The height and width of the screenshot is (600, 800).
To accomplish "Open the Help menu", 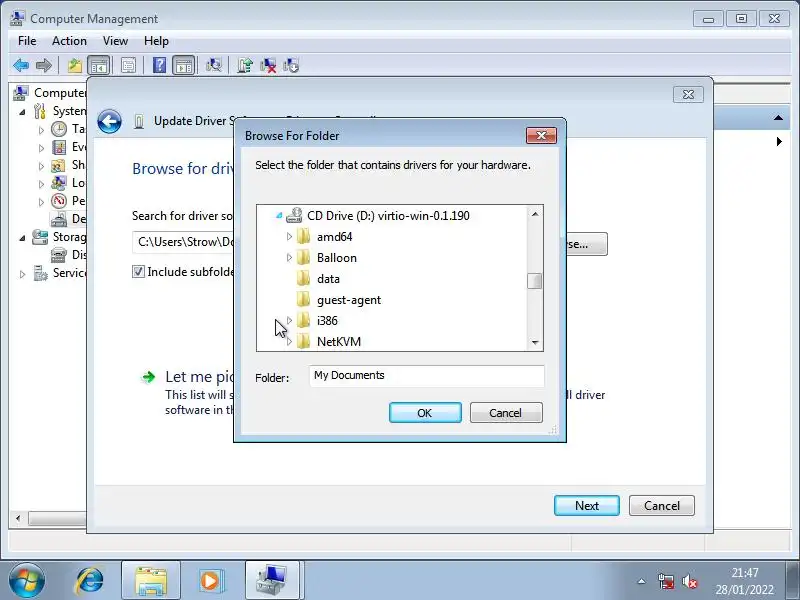I will (x=156, y=41).
